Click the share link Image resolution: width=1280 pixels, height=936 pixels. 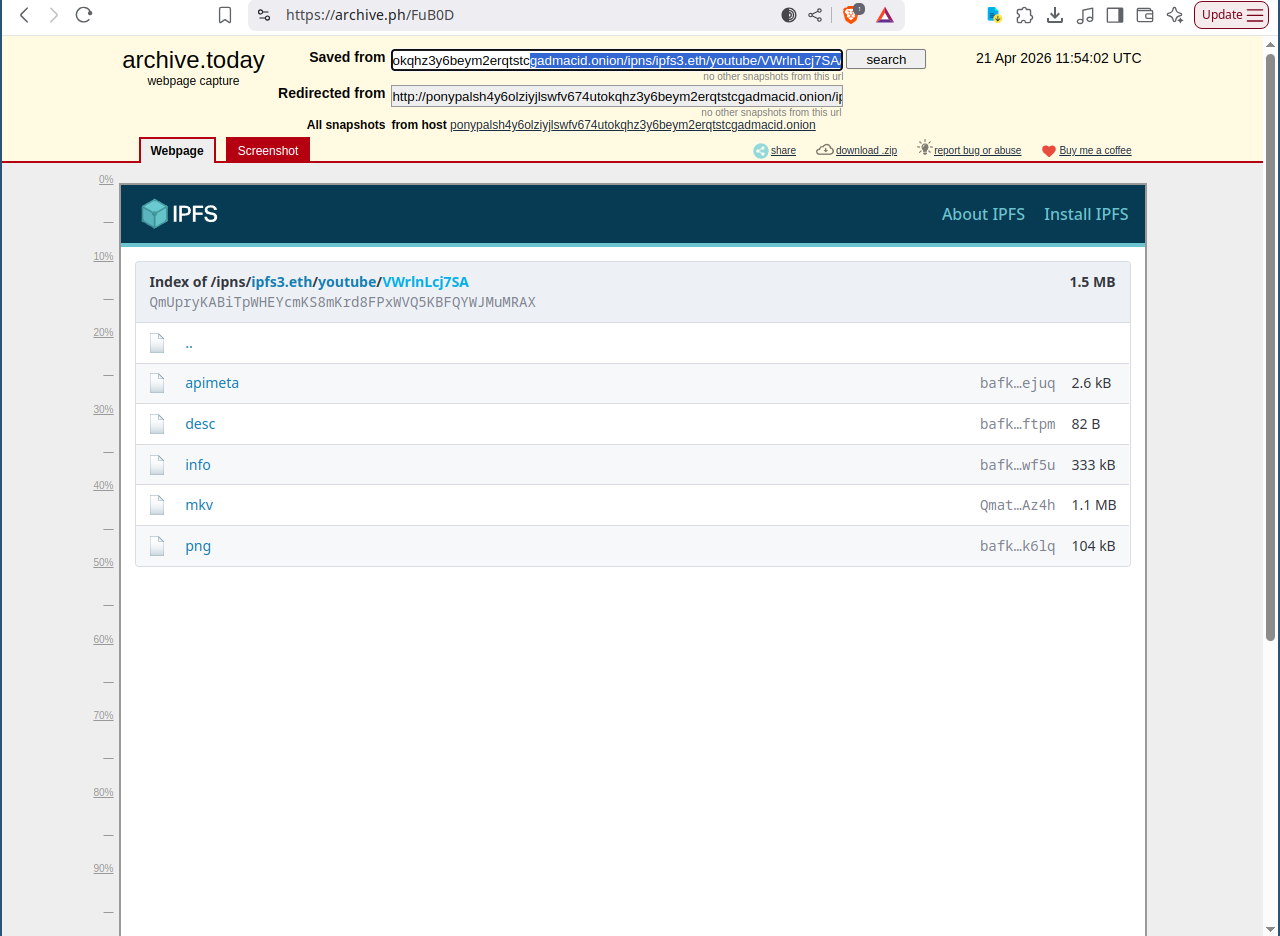(x=784, y=151)
